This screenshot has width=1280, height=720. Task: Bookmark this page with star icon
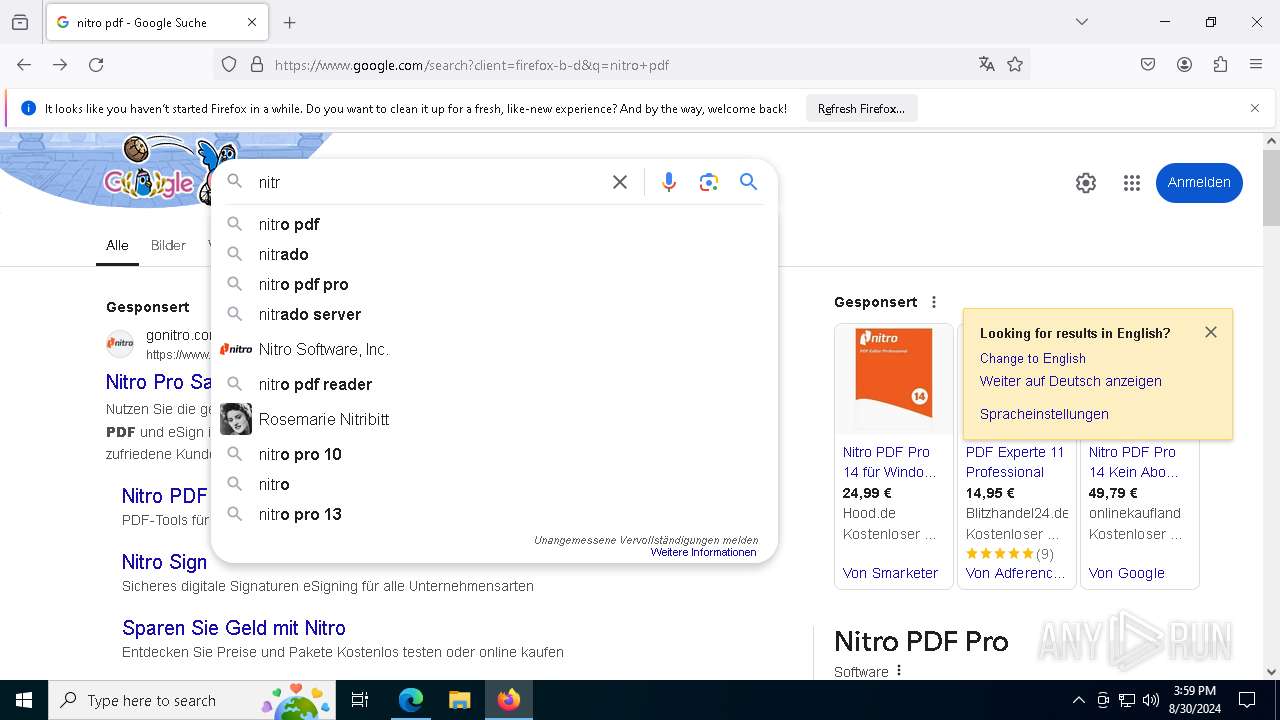tap(1015, 65)
